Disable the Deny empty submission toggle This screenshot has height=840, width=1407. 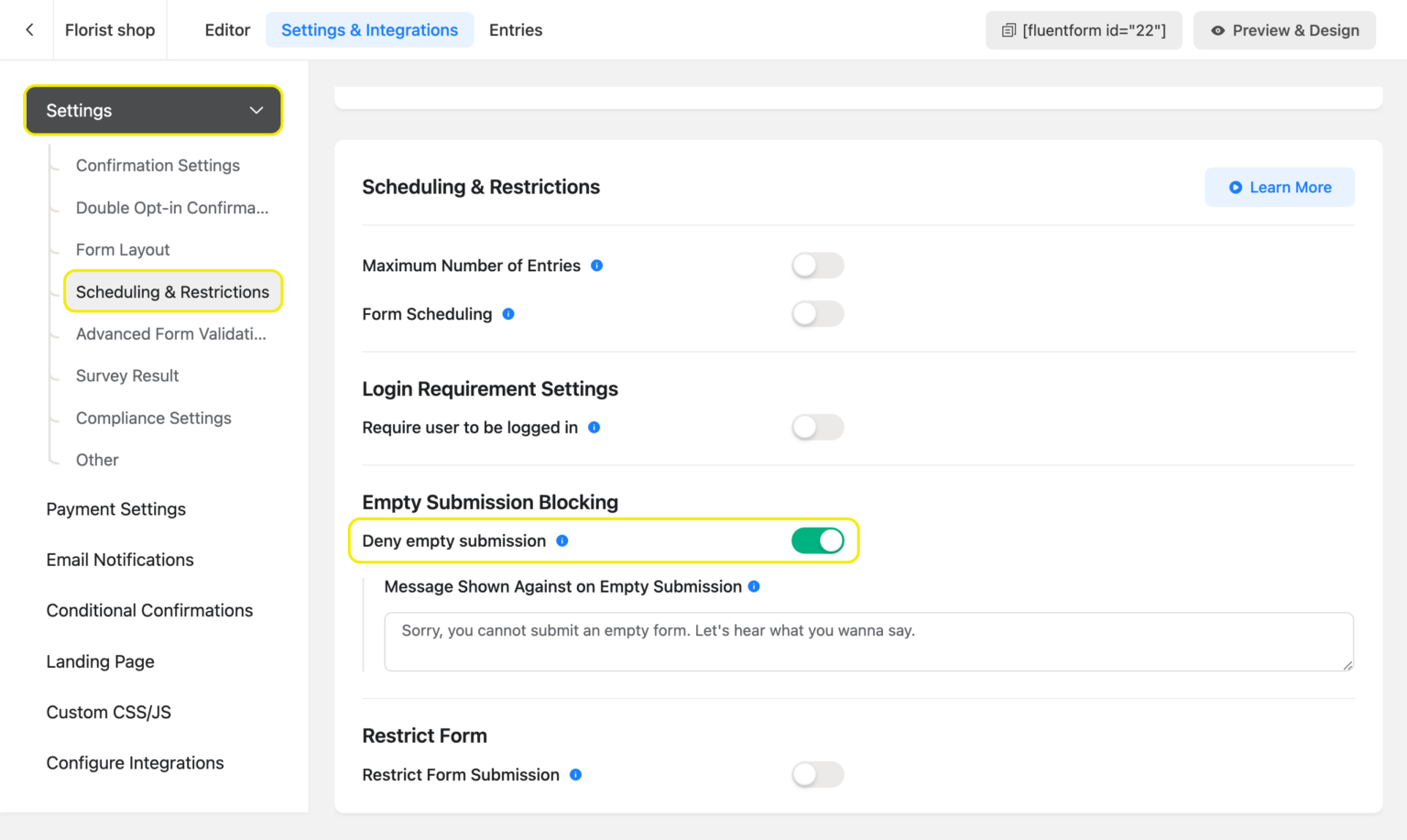point(818,540)
